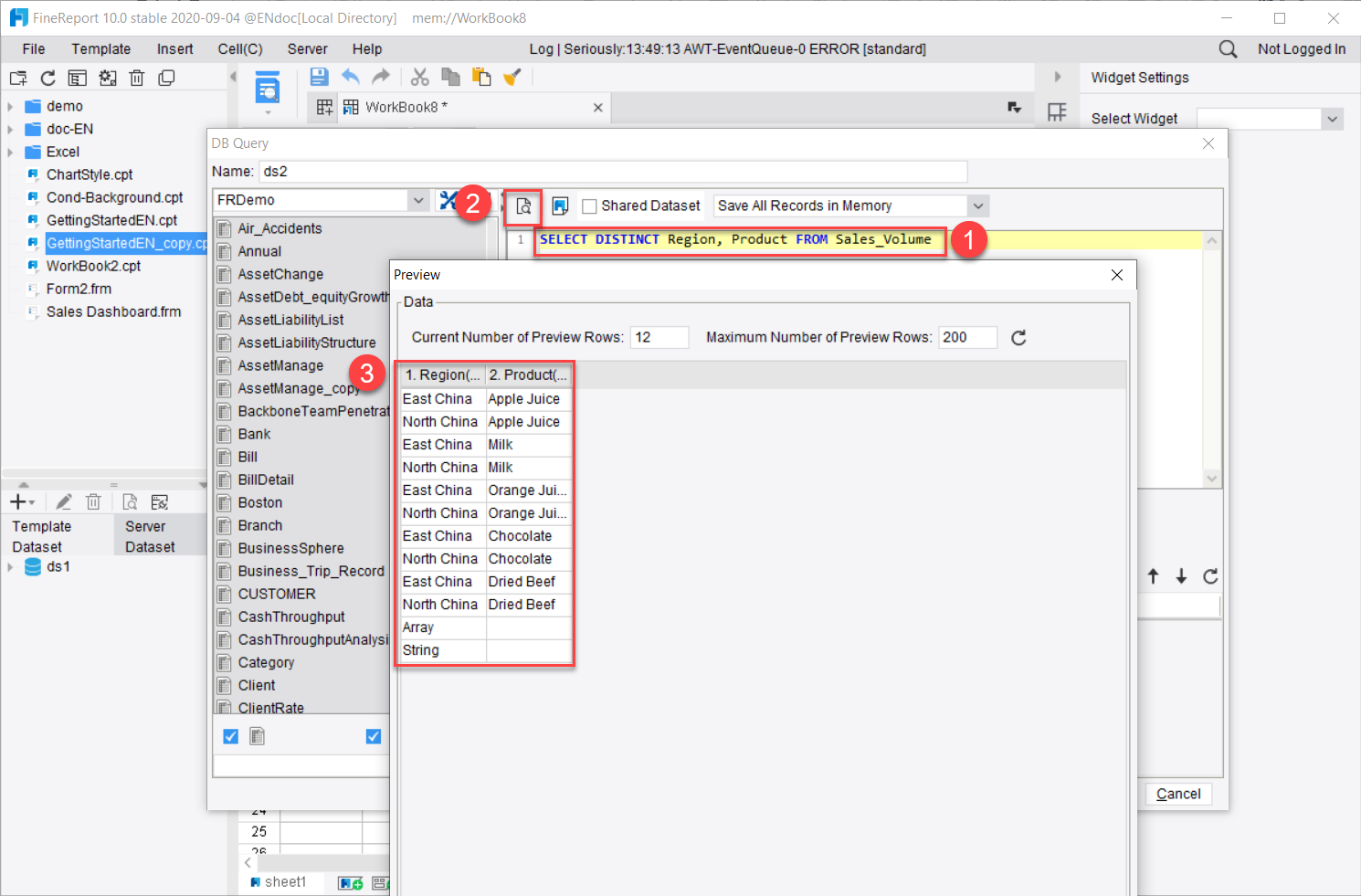Open the Template menu
This screenshot has height=896, width=1361.
pyautogui.click(x=100, y=48)
